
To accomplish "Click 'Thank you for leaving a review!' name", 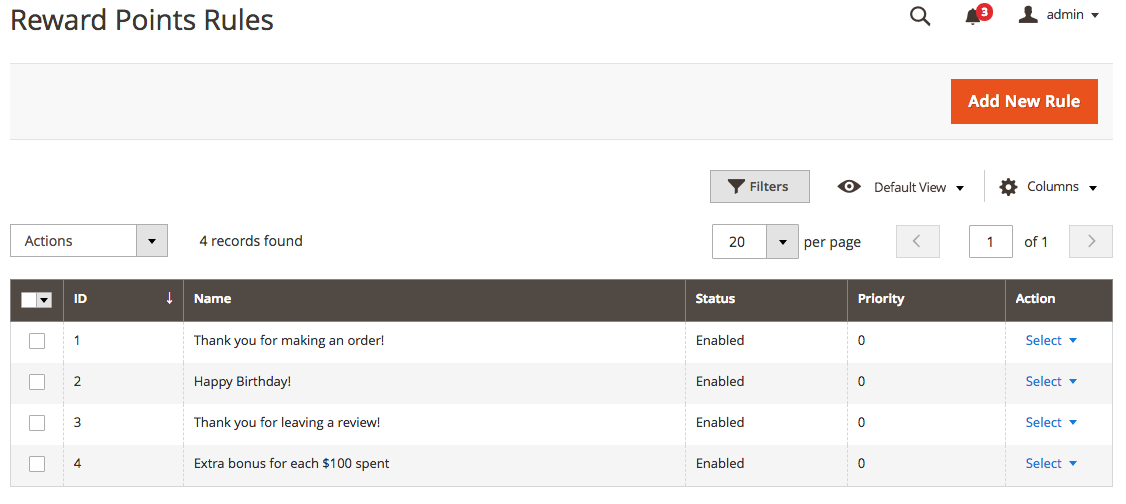I will click(287, 422).
